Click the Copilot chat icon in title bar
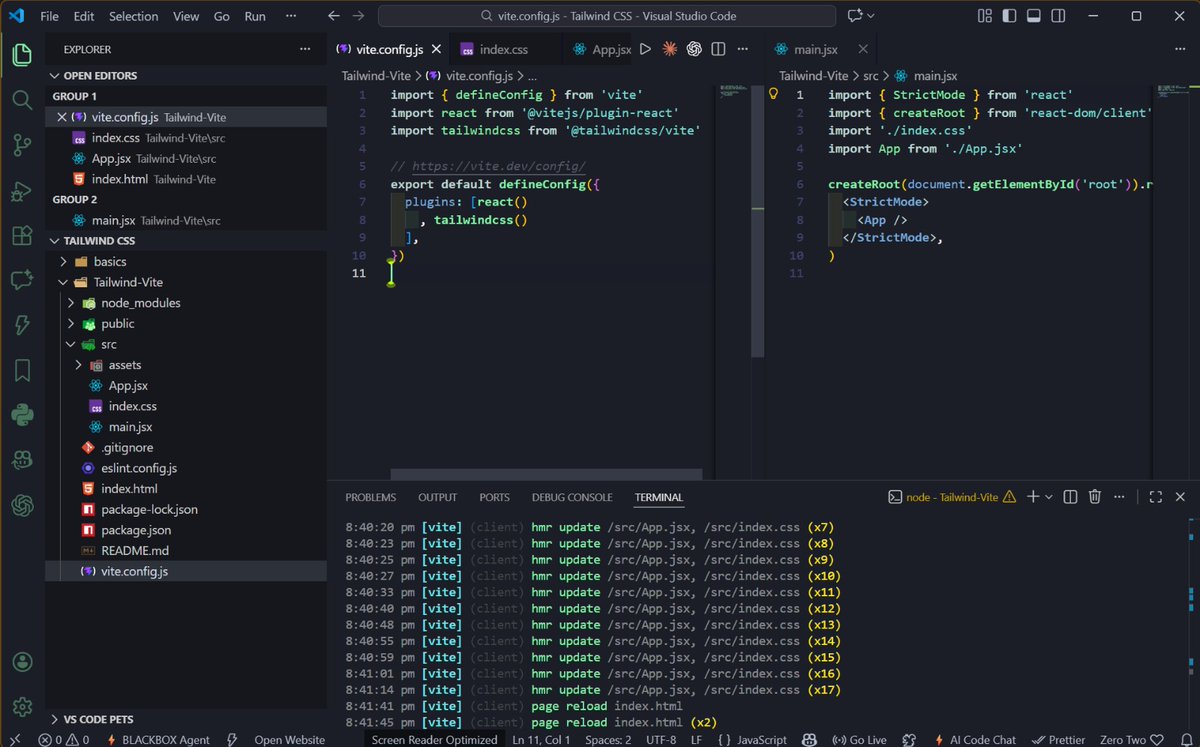Viewport: 1200px width, 747px height. [855, 16]
